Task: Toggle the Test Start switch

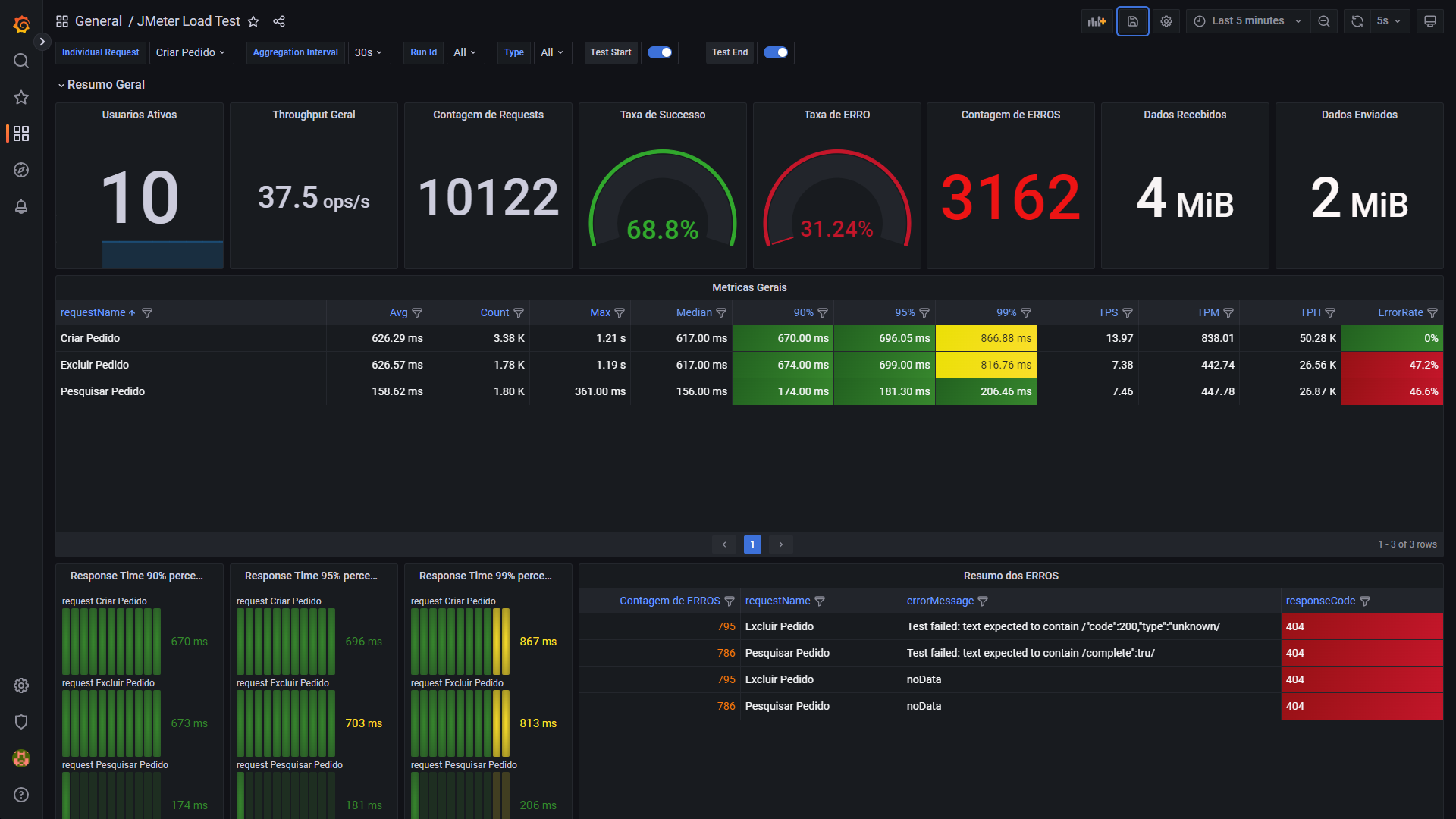Action: (x=659, y=52)
